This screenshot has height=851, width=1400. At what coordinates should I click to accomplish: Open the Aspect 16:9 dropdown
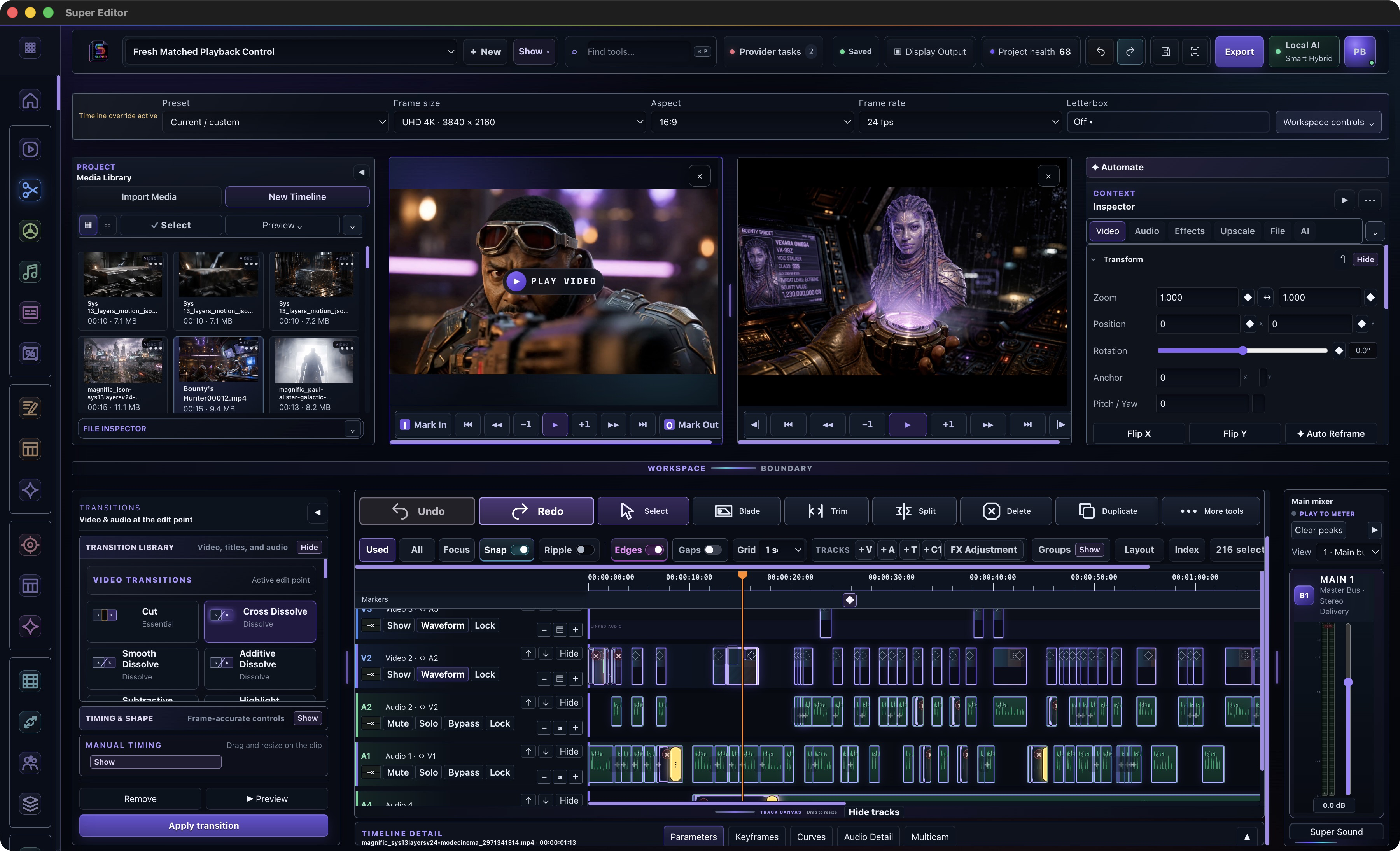pyautogui.click(x=752, y=122)
